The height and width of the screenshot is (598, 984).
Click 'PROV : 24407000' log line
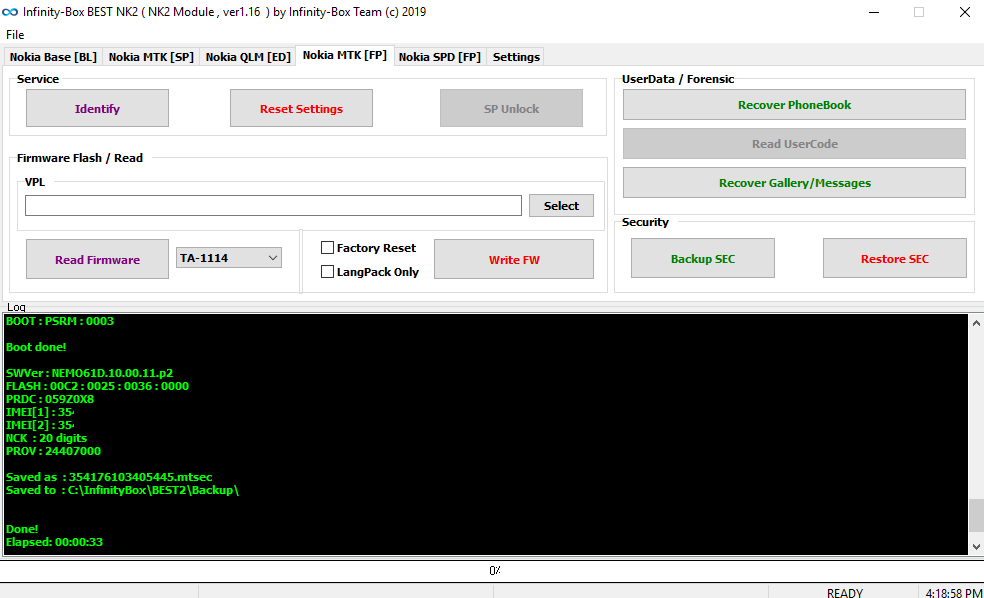click(53, 451)
